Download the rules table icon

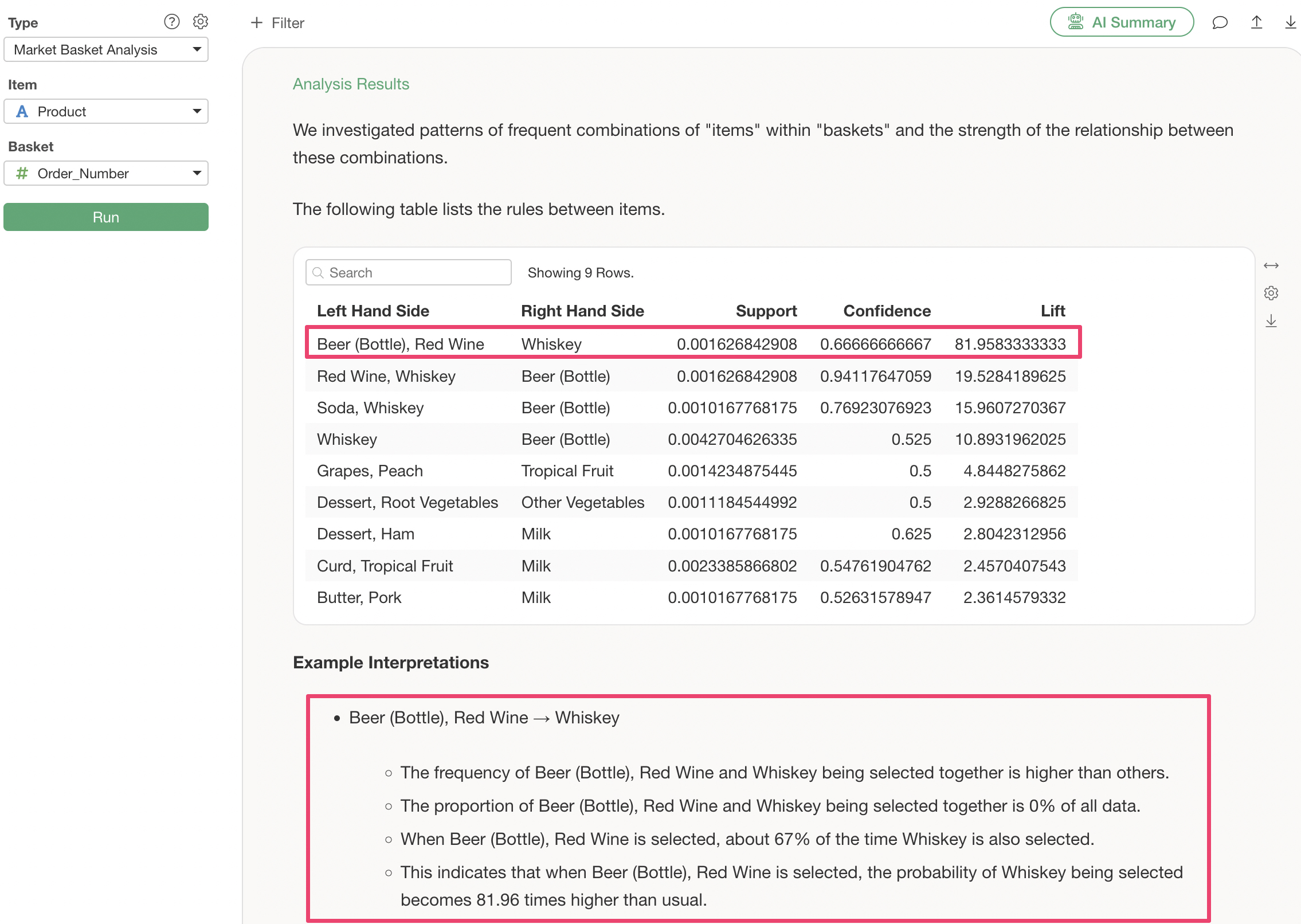[x=1271, y=321]
